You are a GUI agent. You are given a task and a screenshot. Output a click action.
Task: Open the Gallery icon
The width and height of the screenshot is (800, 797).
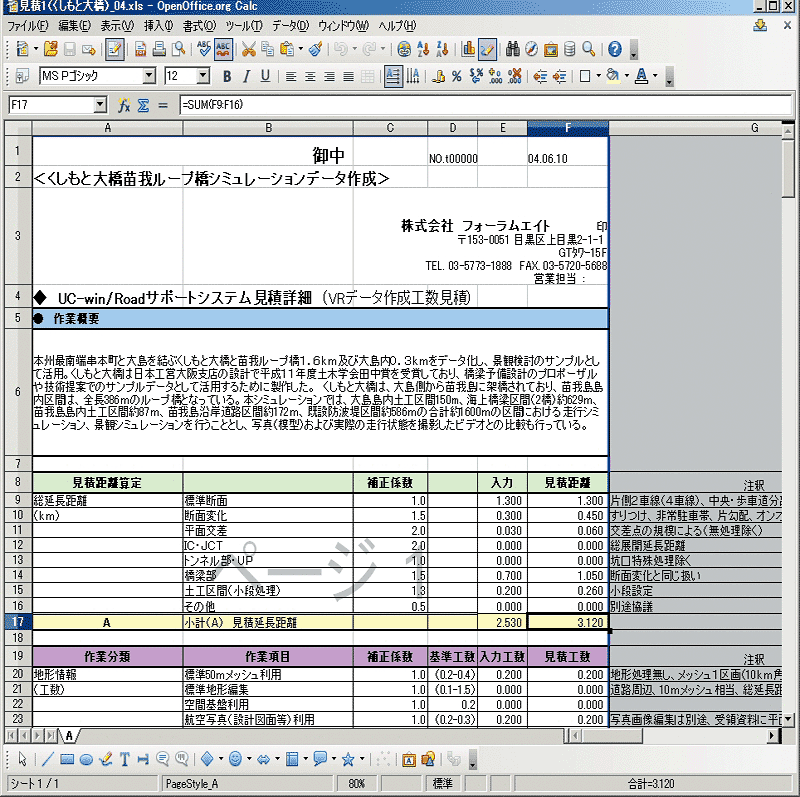[551, 49]
